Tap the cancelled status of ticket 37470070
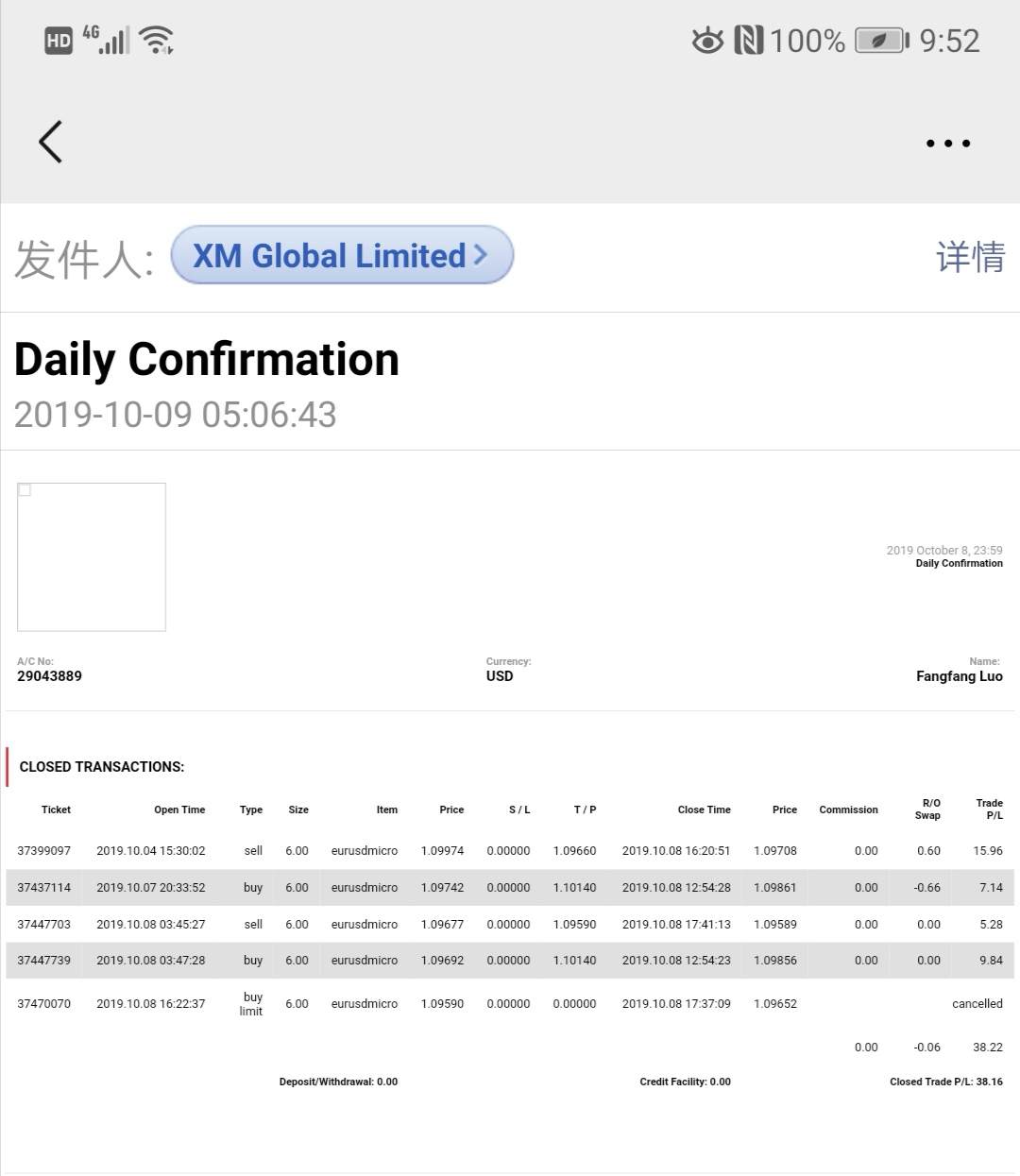Image resolution: width=1020 pixels, height=1176 pixels. tap(977, 1004)
